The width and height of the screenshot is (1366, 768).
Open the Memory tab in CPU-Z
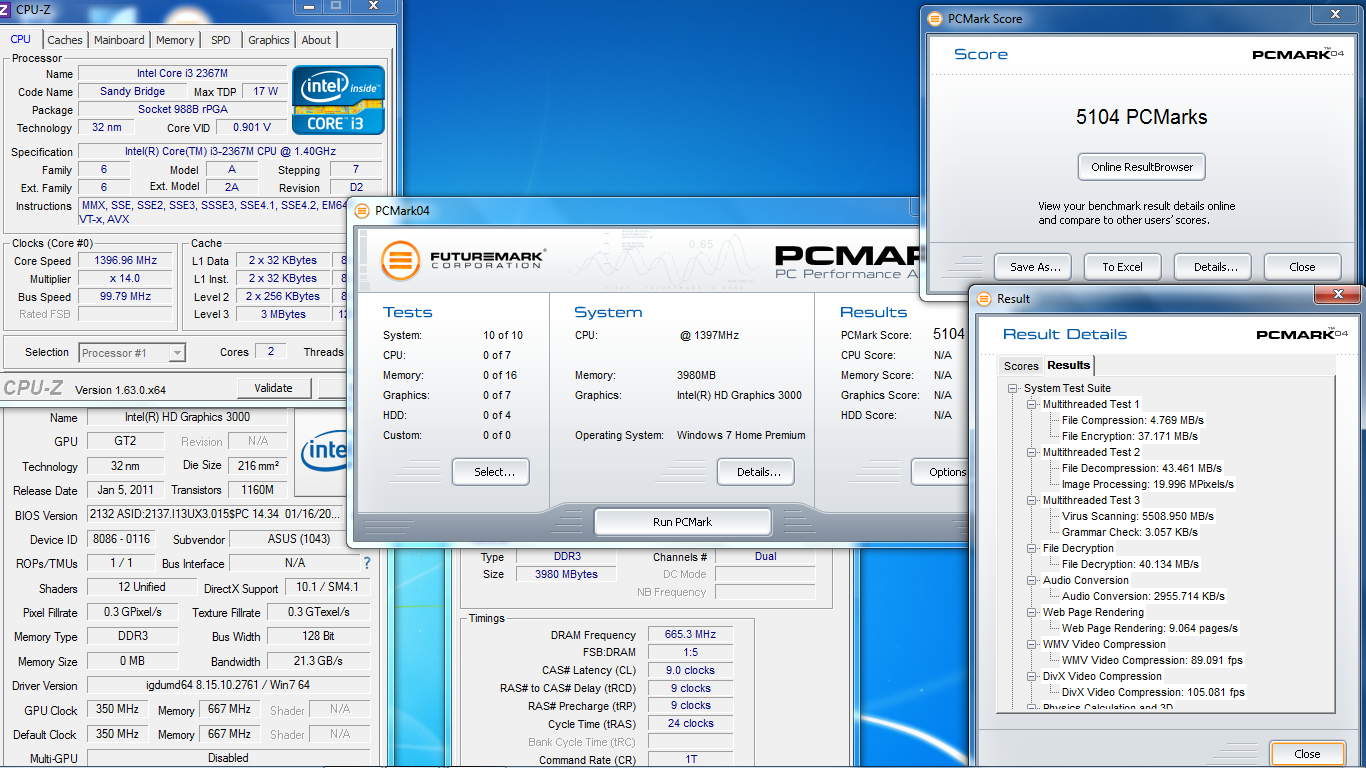pyautogui.click(x=175, y=40)
